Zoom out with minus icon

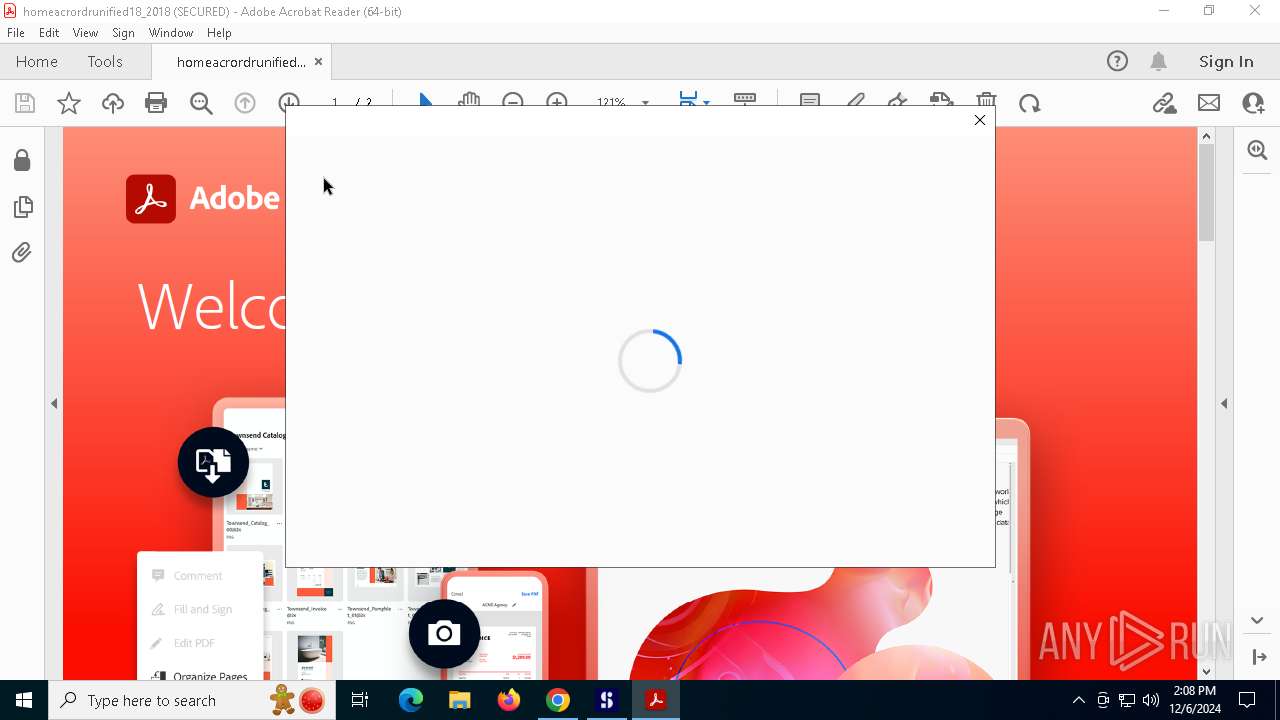pyautogui.click(x=513, y=101)
